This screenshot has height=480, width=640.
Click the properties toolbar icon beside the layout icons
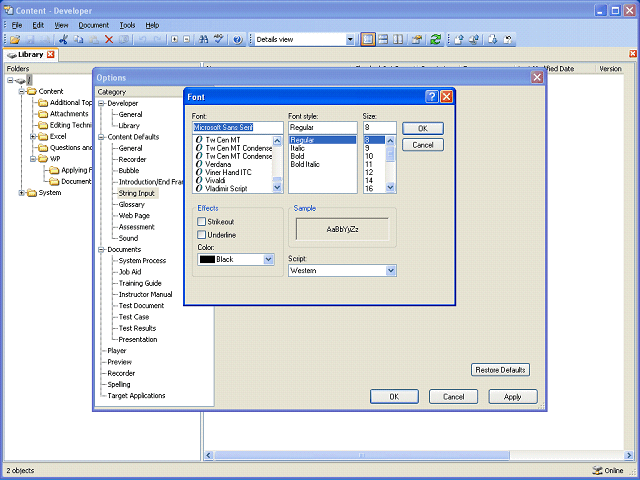pyautogui.click(x=417, y=40)
